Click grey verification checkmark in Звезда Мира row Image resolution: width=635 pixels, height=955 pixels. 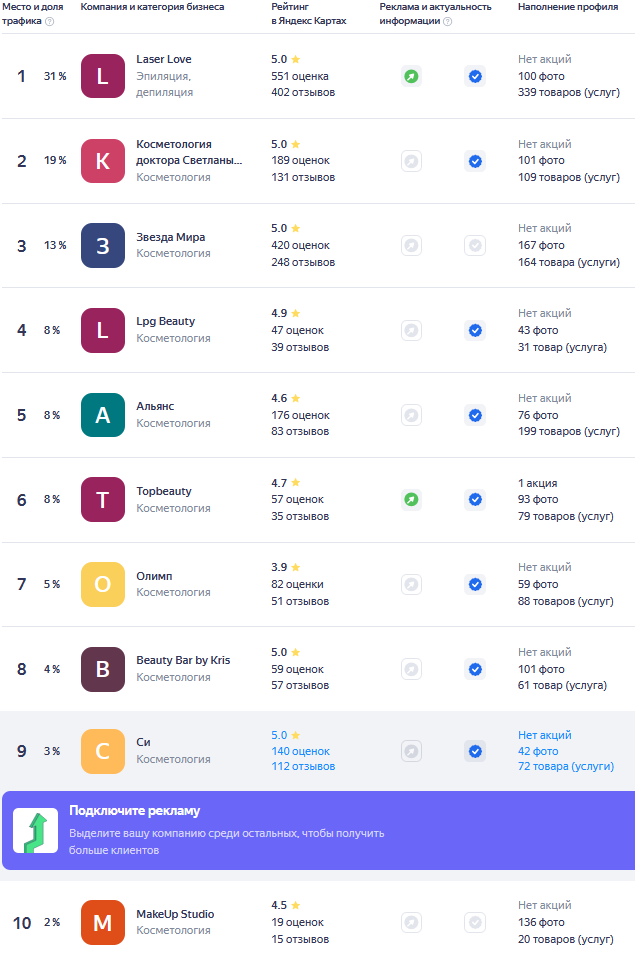475,245
